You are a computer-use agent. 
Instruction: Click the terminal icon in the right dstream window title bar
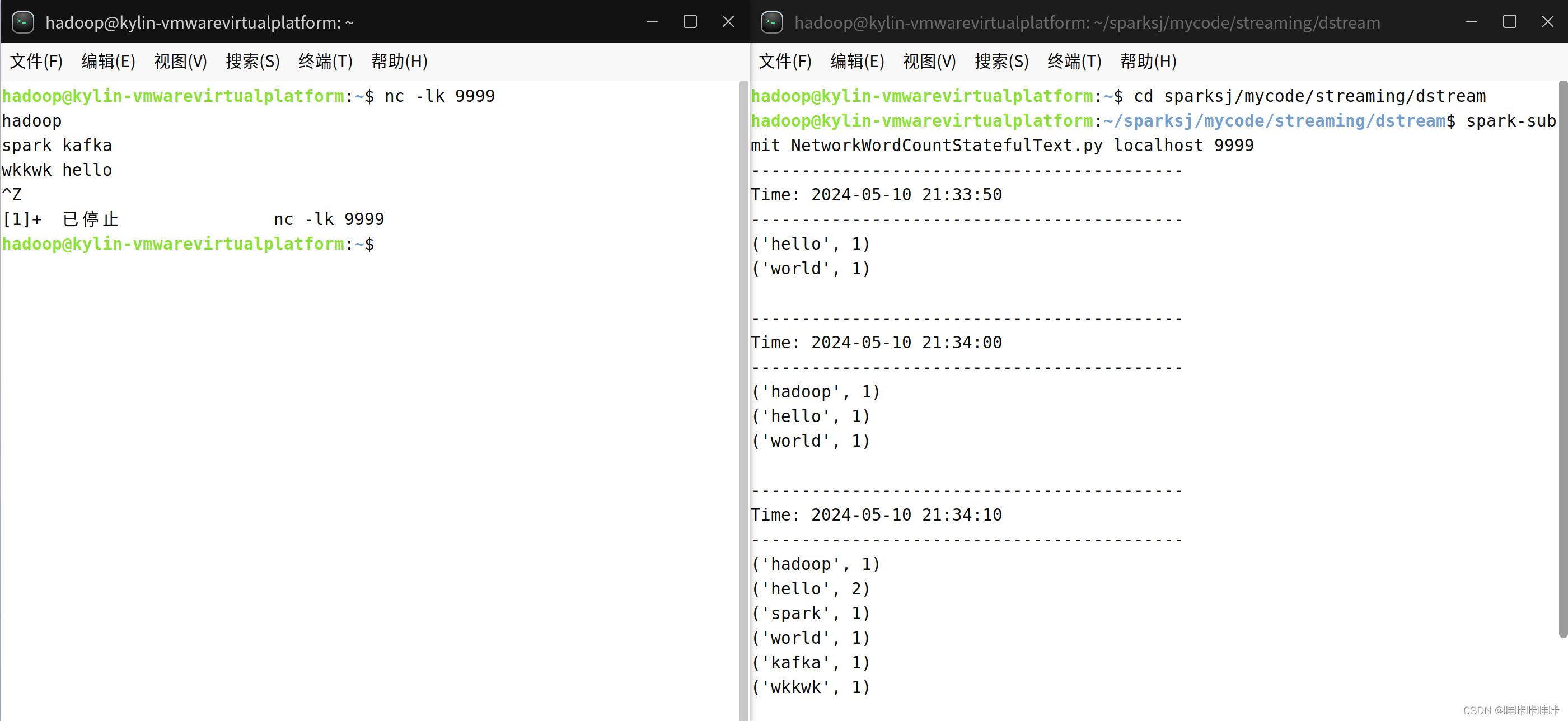click(771, 22)
